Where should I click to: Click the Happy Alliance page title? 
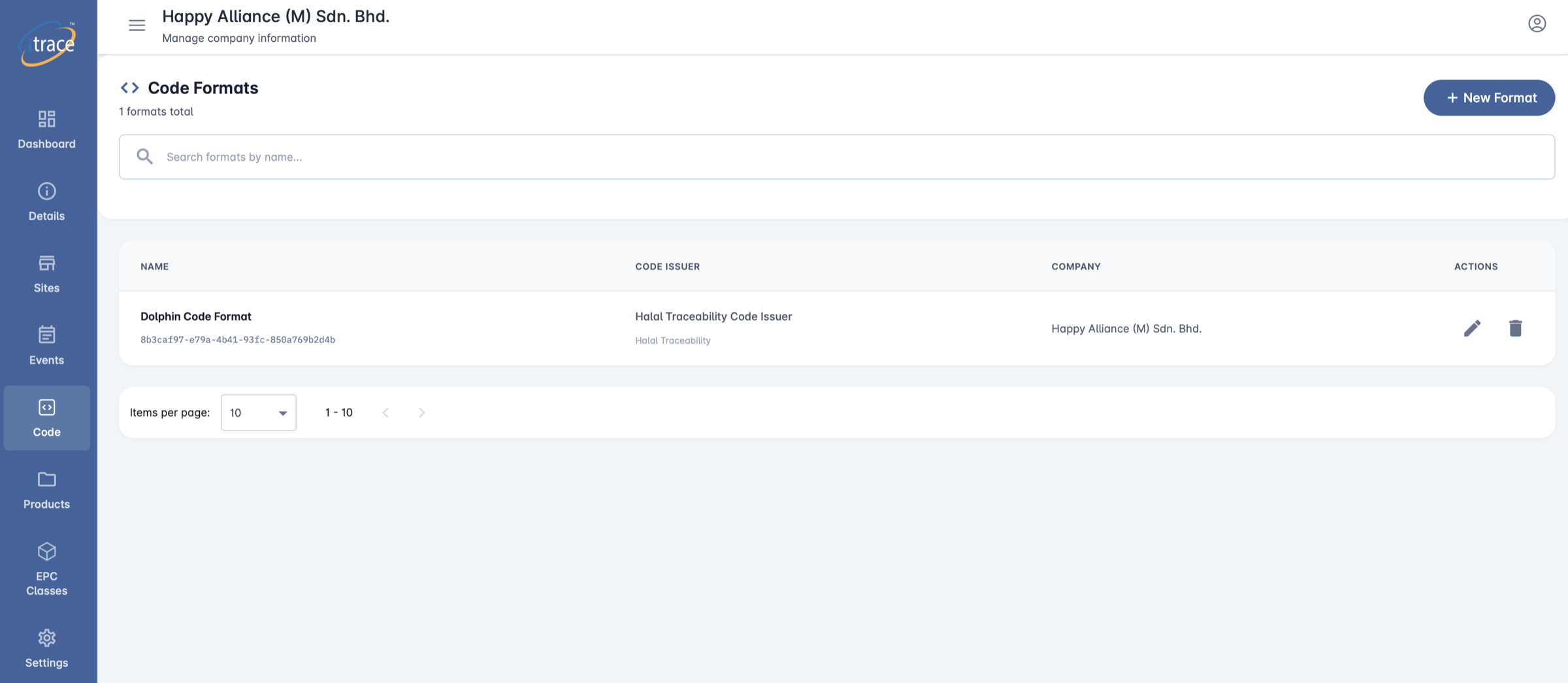276,16
